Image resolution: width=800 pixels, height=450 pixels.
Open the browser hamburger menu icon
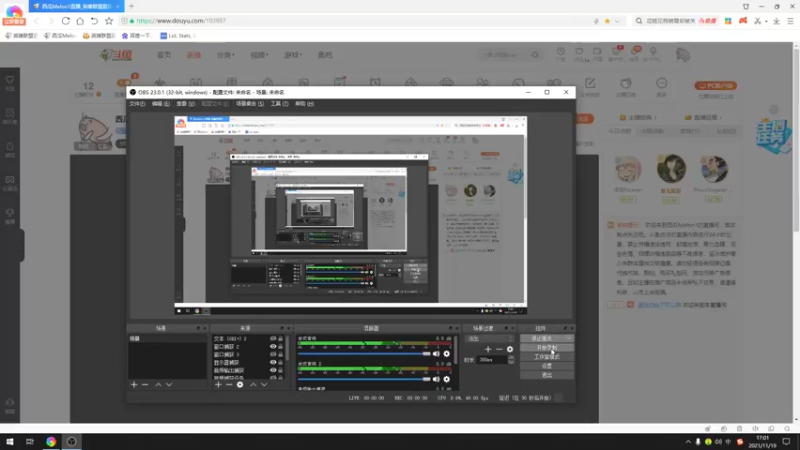tap(790, 21)
